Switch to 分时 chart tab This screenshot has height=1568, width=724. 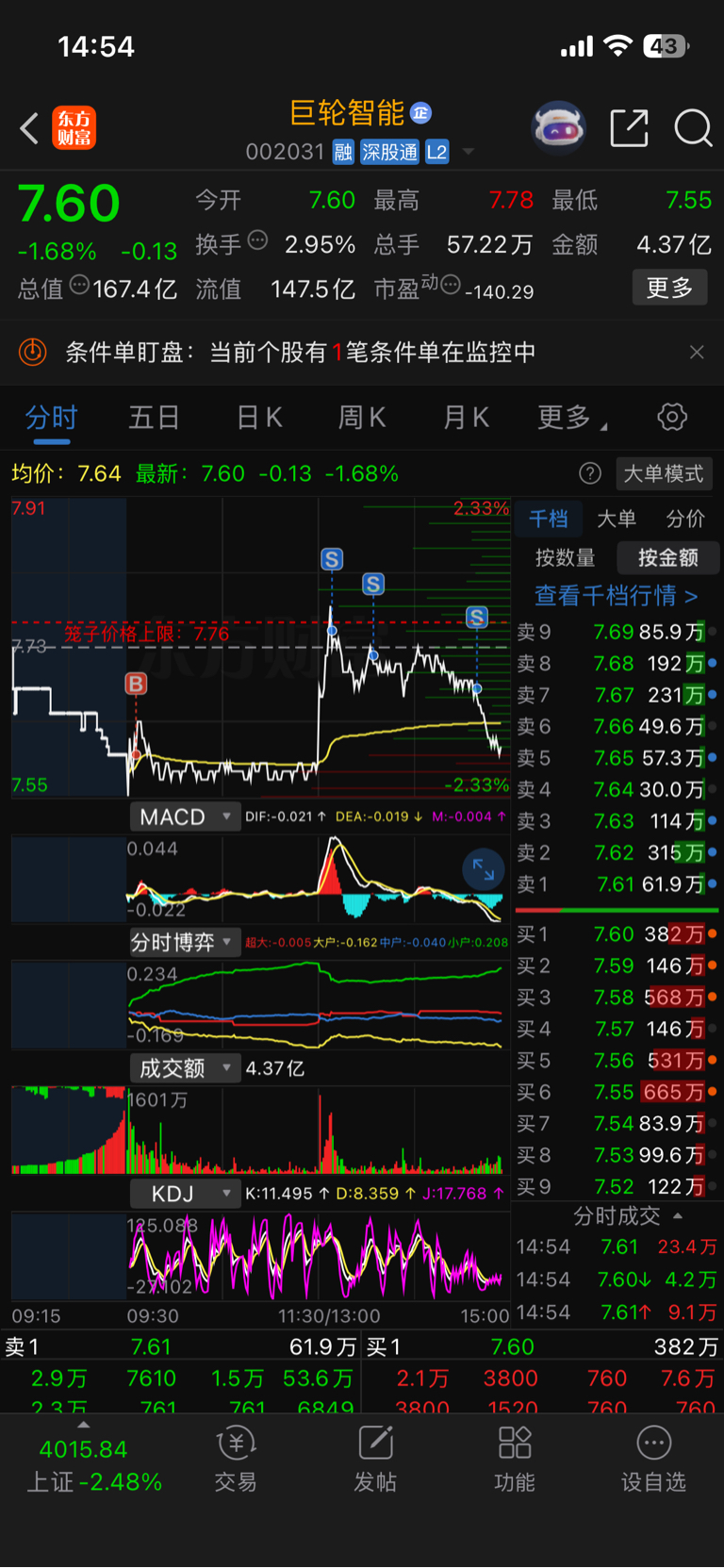[51, 417]
